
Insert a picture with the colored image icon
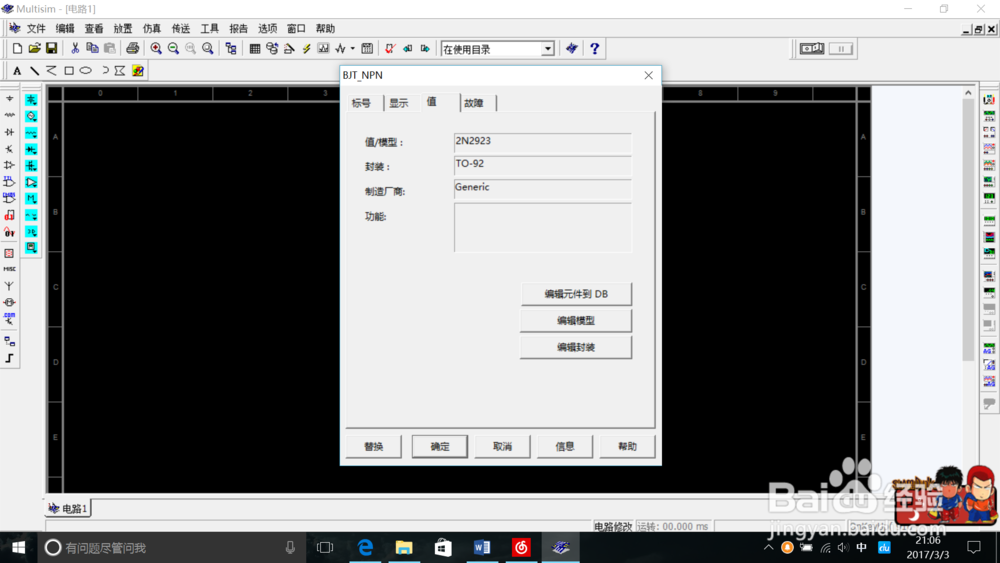pyautogui.click(x=138, y=71)
